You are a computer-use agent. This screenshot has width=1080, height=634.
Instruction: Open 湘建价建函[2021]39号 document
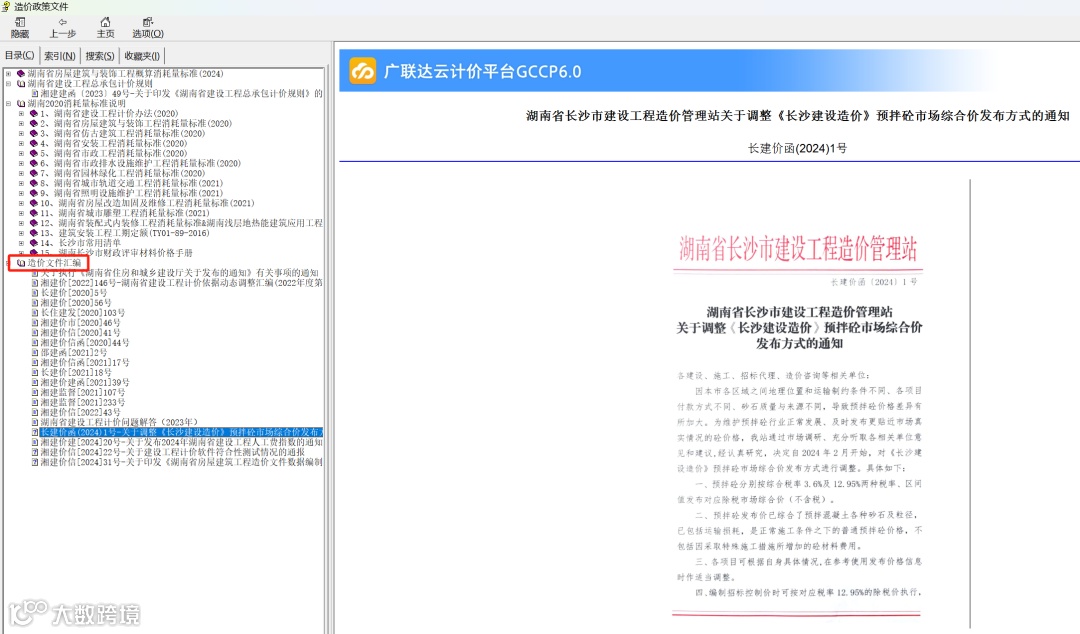[85, 382]
